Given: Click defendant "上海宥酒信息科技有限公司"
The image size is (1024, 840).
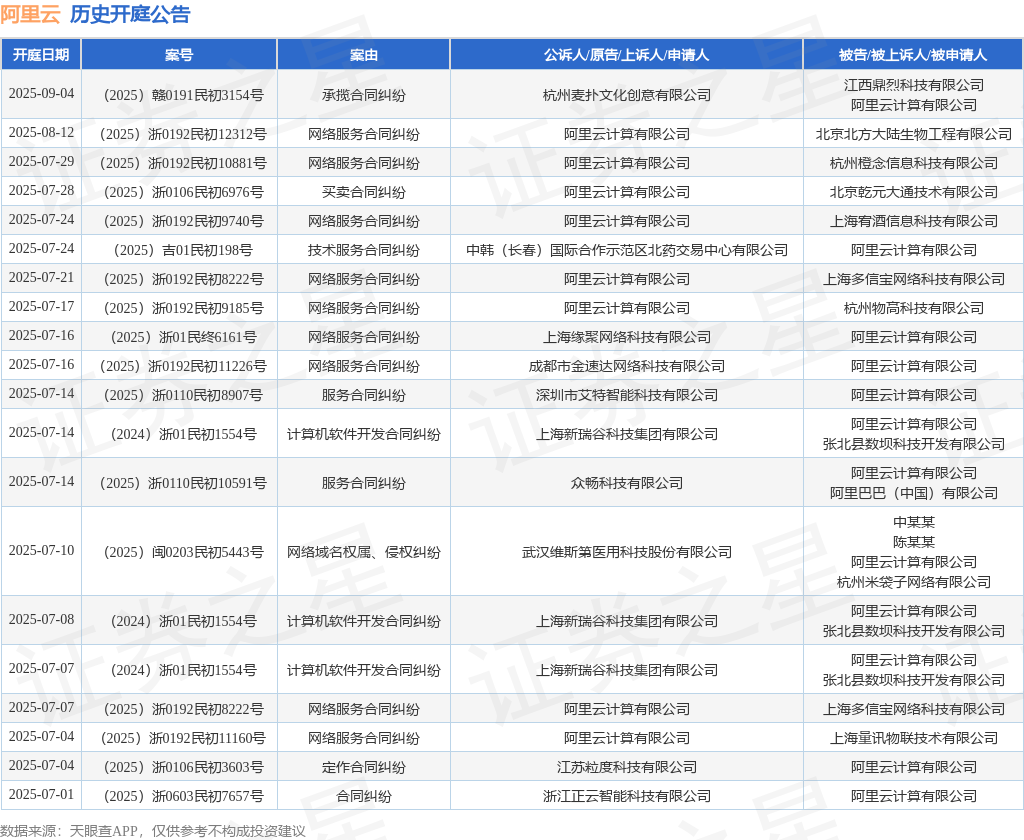Looking at the screenshot, I should (913, 221).
